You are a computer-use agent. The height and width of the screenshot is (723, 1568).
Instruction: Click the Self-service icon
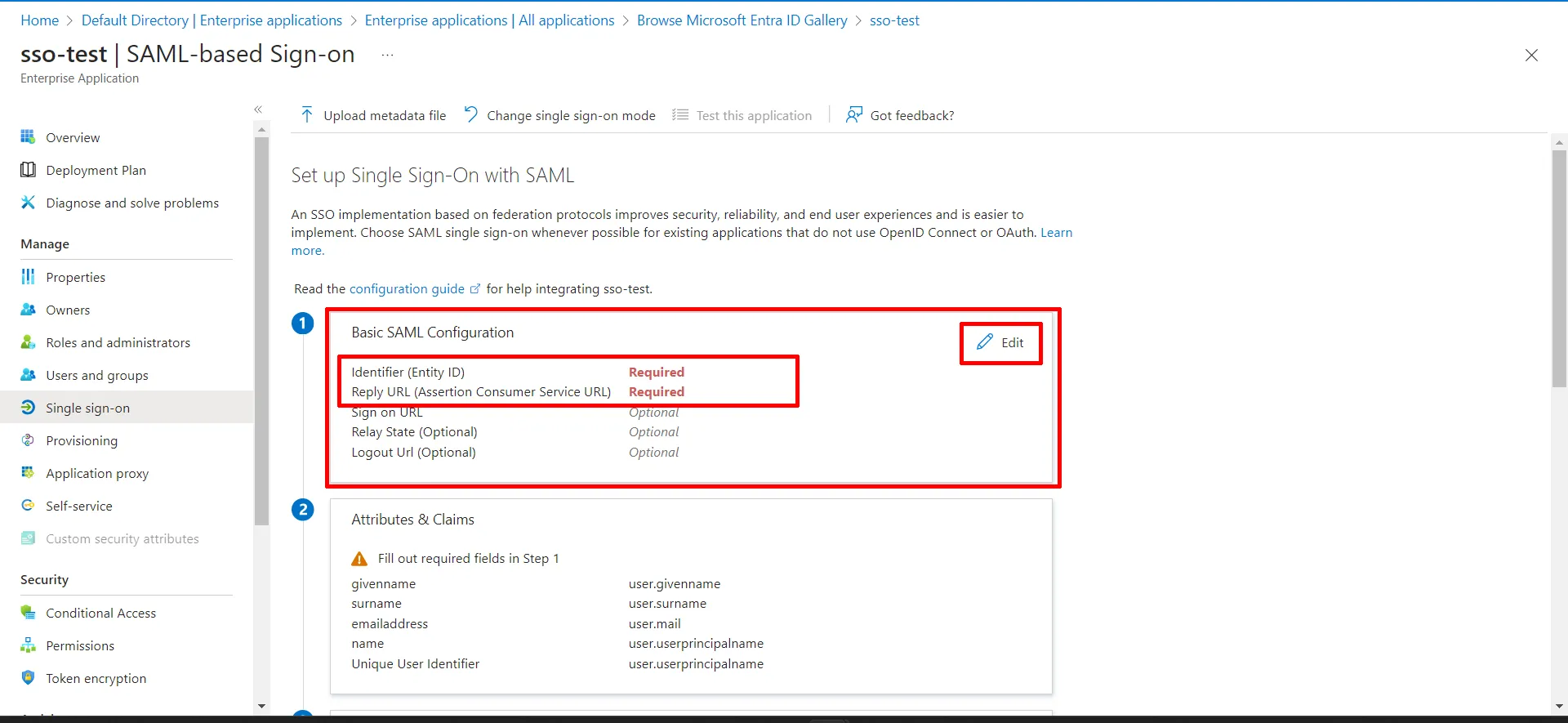28,505
